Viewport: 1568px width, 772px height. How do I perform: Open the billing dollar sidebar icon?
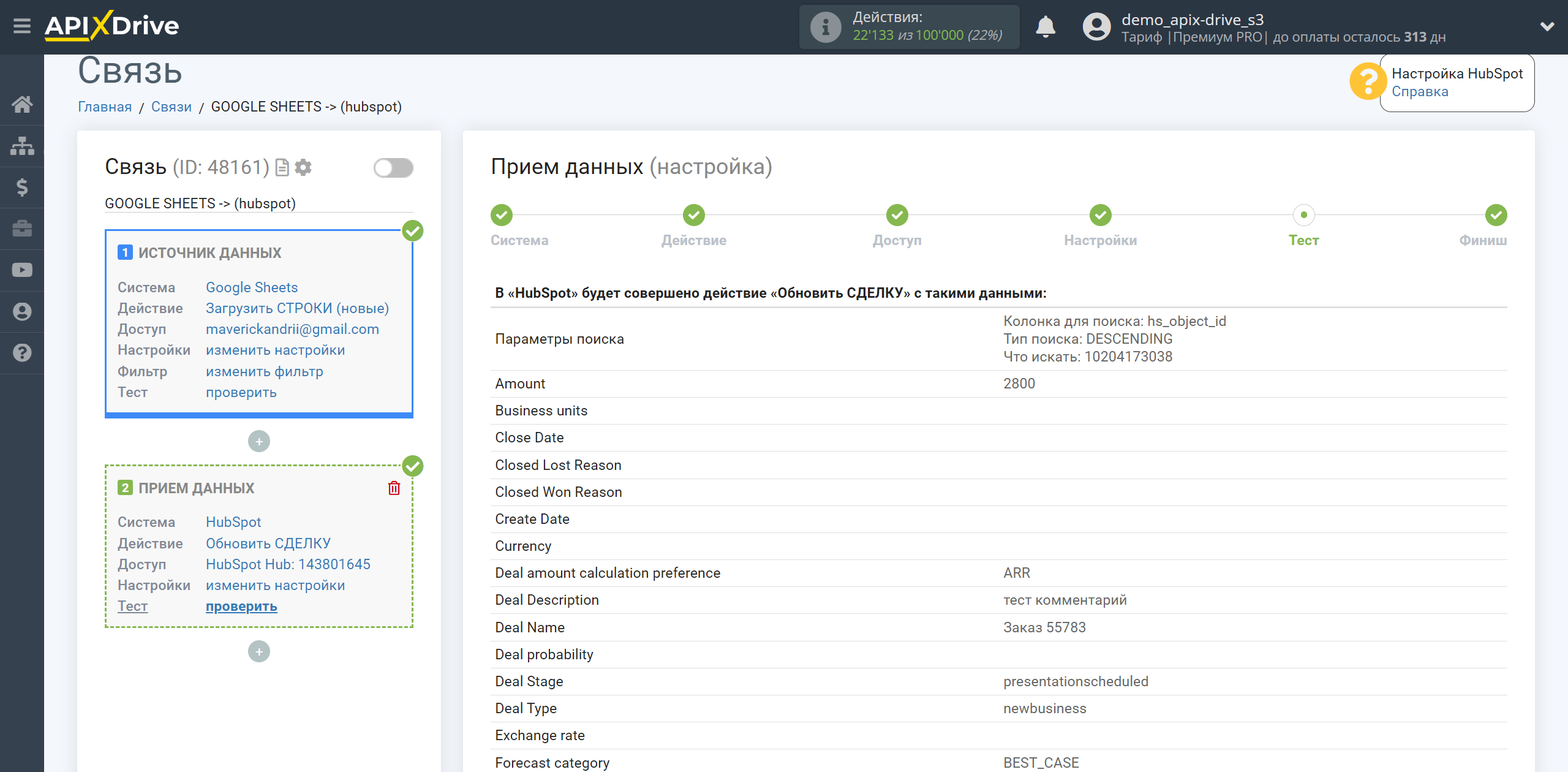pos(22,187)
